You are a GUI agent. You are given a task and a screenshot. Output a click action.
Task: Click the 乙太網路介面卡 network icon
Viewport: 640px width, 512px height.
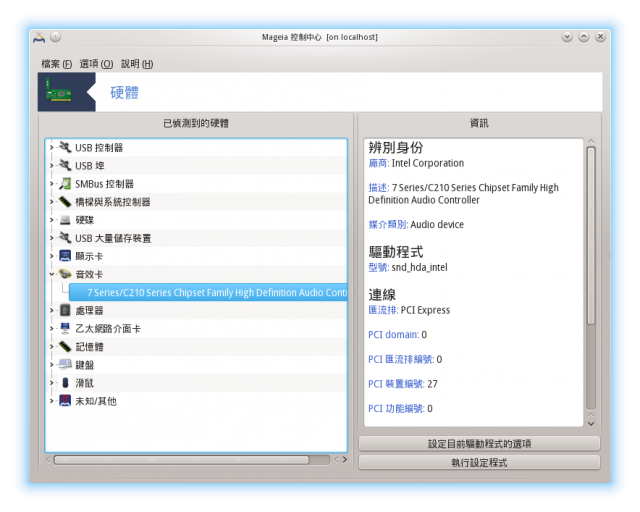[65, 328]
